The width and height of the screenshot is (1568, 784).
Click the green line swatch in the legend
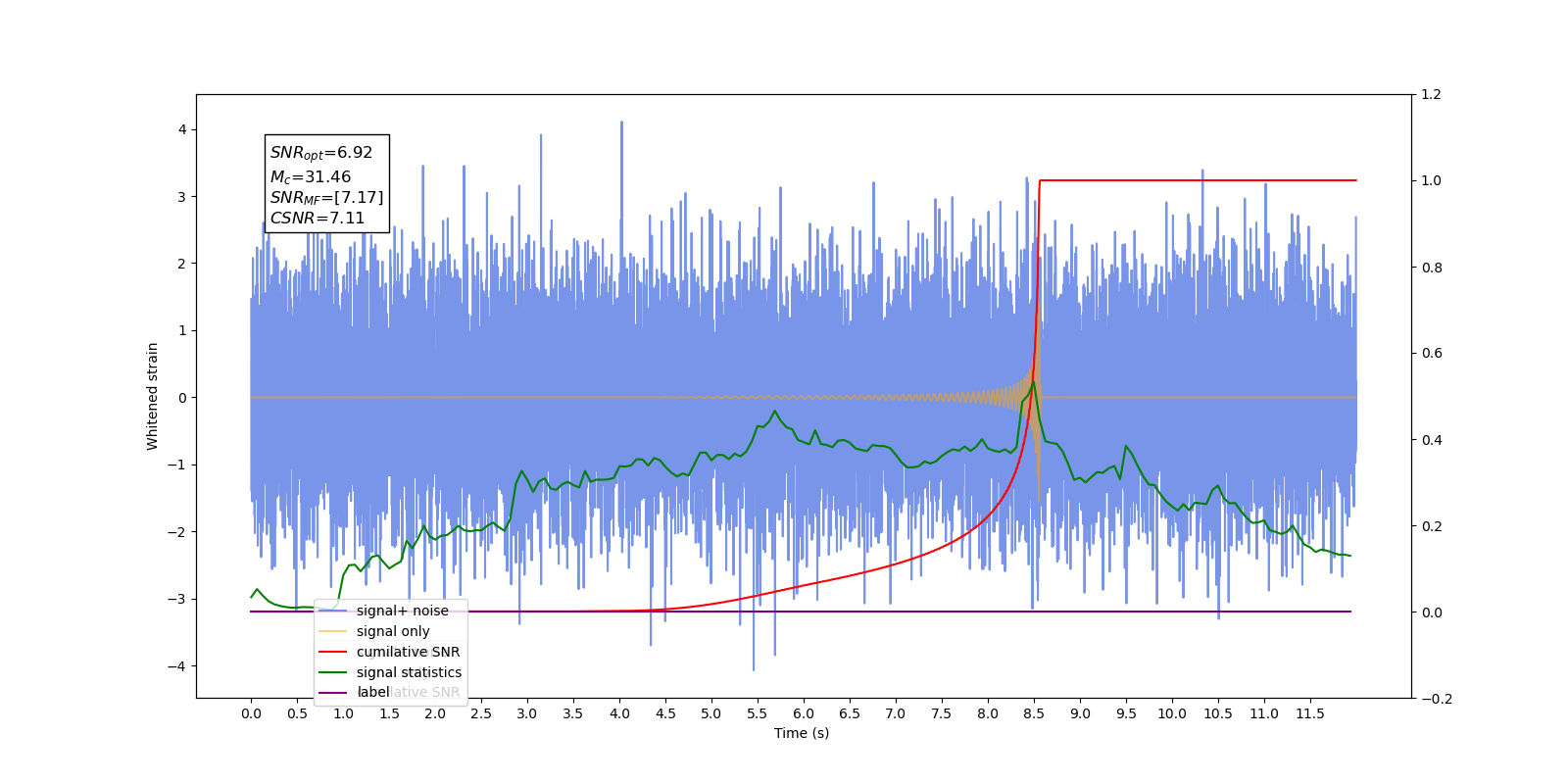click(x=333, y=672)
